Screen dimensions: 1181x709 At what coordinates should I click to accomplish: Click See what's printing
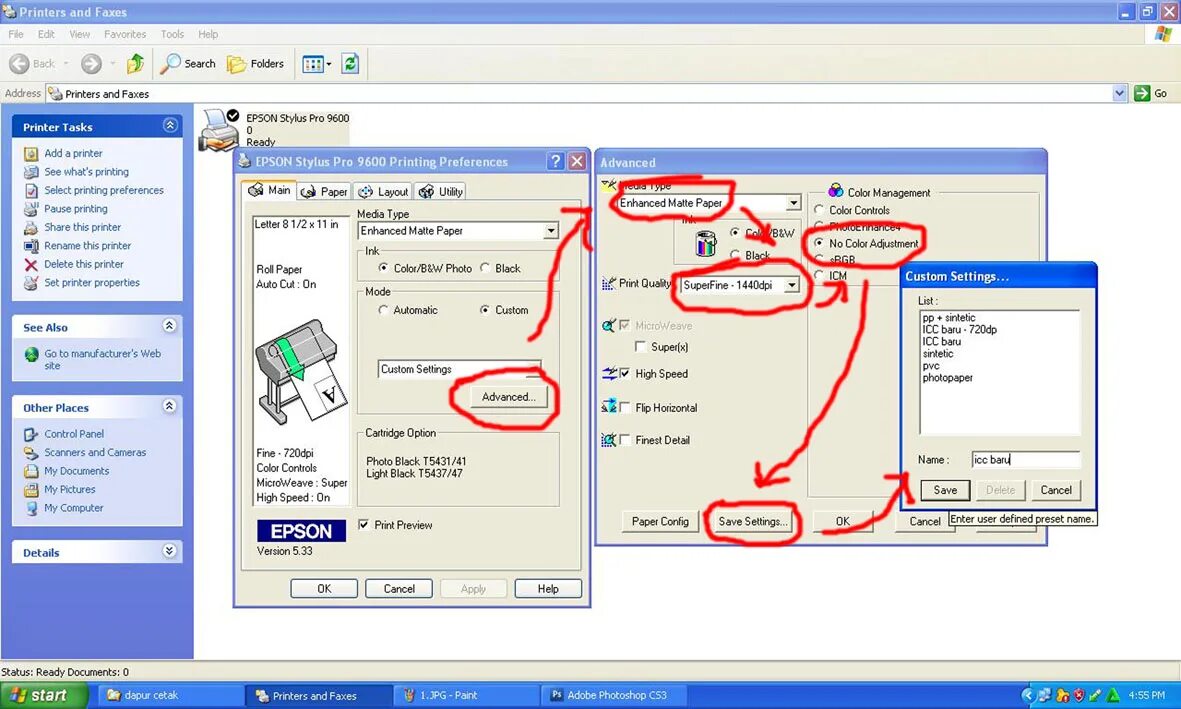coord(86,172)
